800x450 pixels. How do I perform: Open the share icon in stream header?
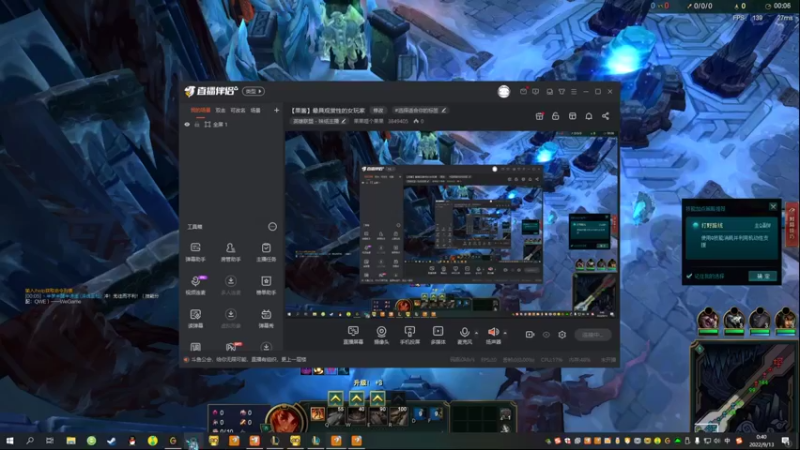(x=606, y=116)
